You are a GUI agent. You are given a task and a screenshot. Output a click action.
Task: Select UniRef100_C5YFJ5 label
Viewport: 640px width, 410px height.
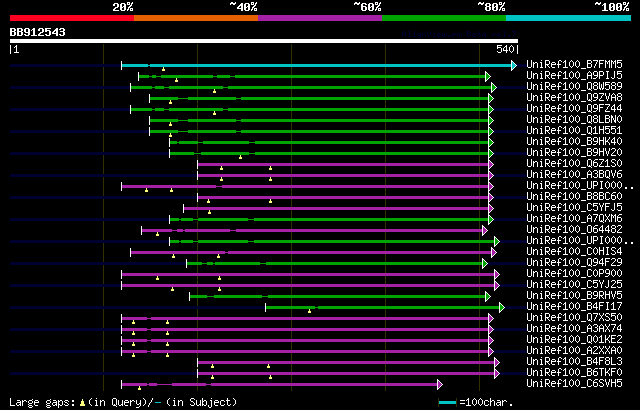tap(574, 208)
